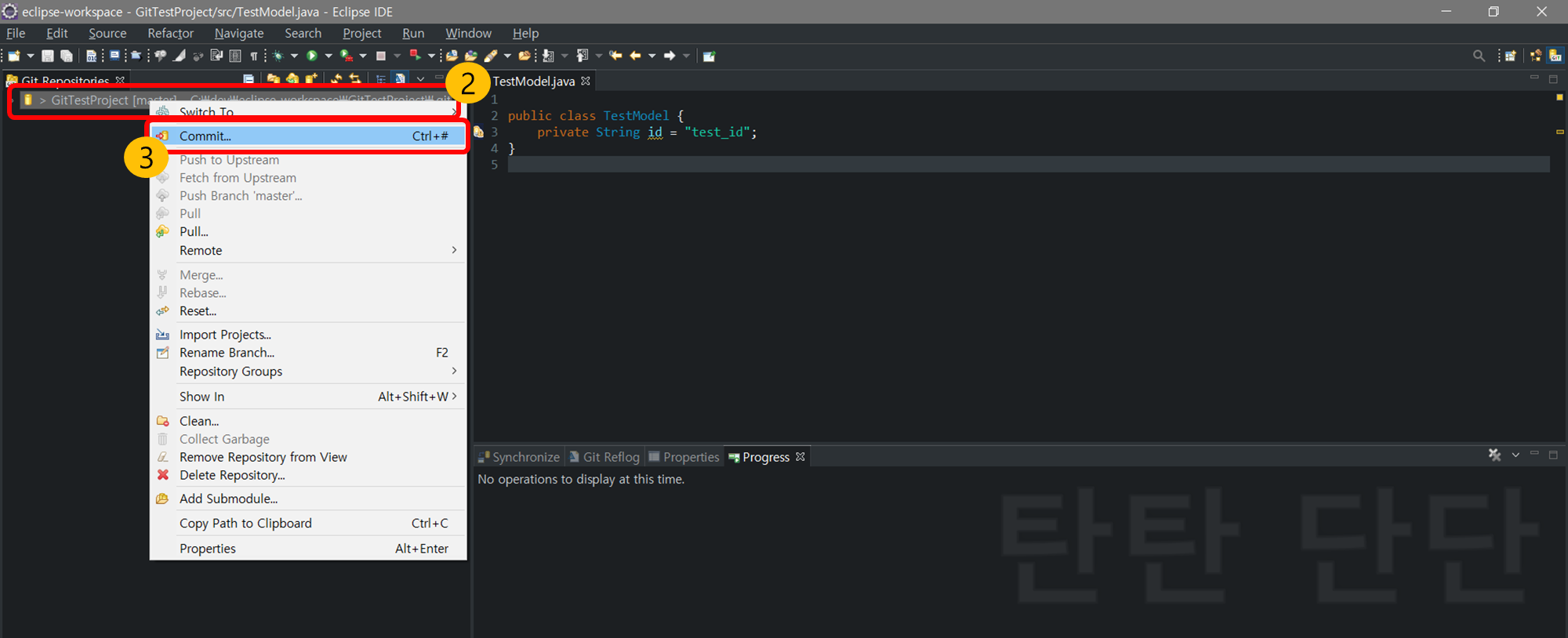Image resolution: width=1568 pixels, height=638 pixels.
Task: Open the Refactor menu in menu bar
Action: point(170,33)
